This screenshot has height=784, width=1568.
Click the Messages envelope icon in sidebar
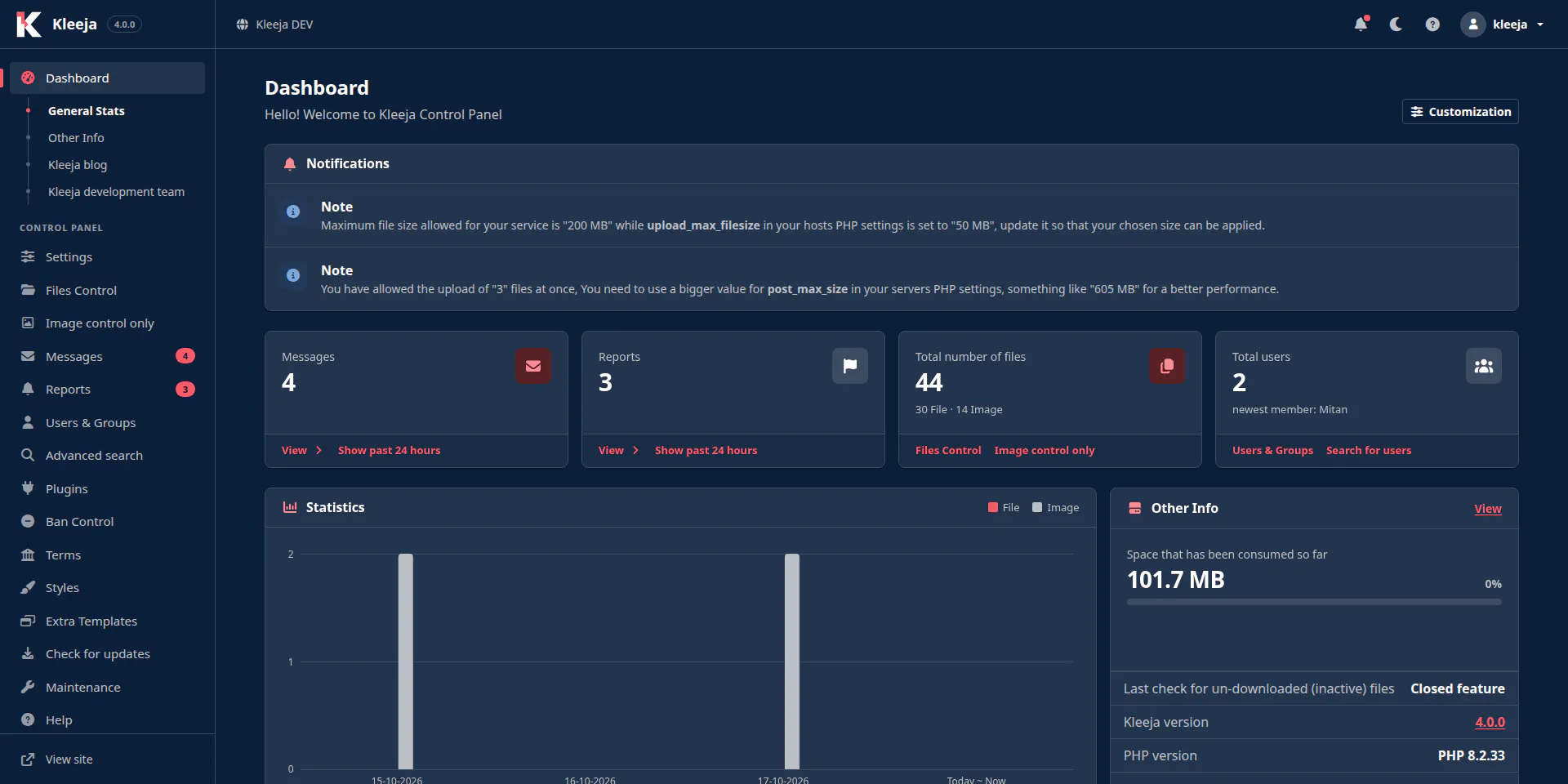click(28, 356)
